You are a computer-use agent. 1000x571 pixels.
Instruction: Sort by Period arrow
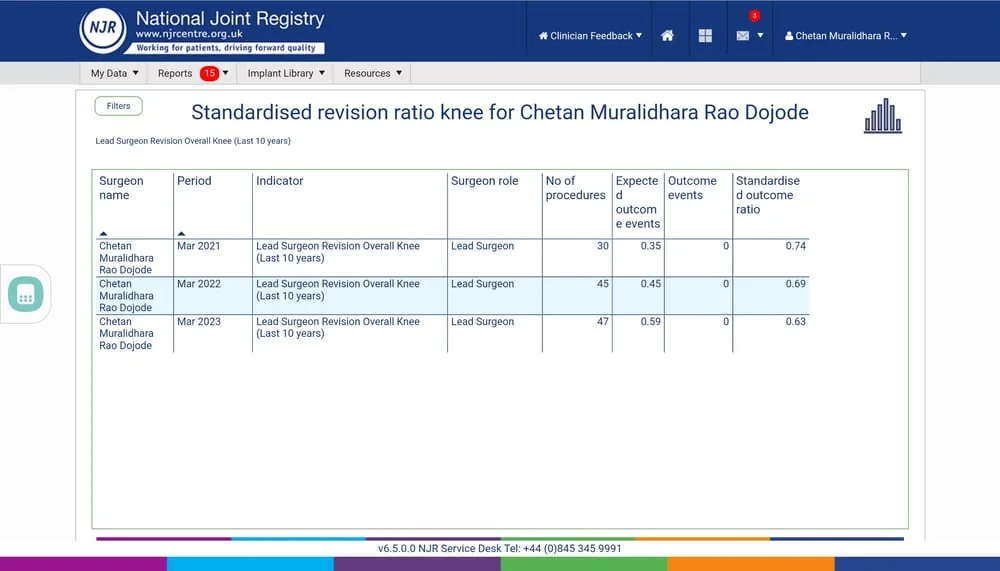(181, 234)
